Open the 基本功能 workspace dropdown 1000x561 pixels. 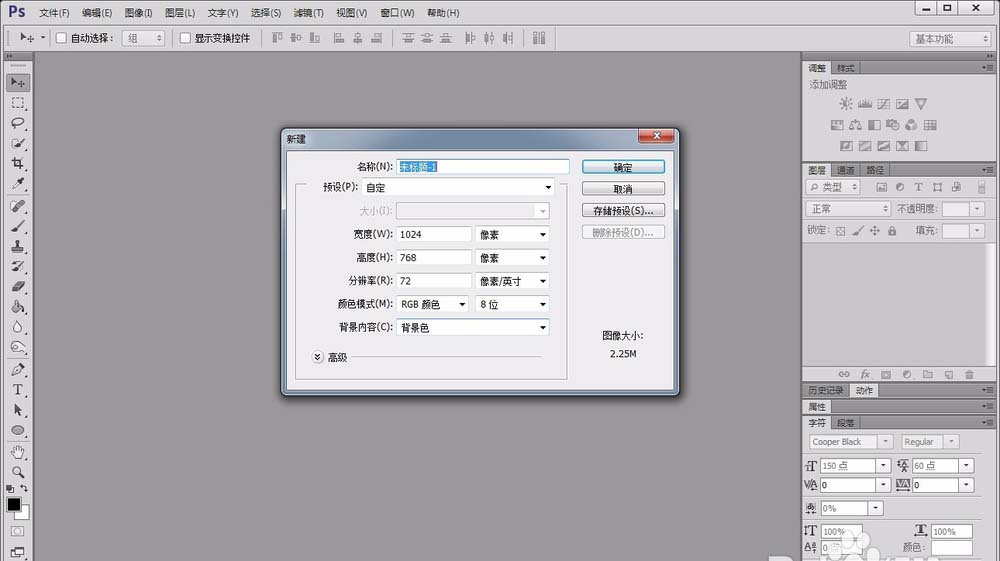950,39
